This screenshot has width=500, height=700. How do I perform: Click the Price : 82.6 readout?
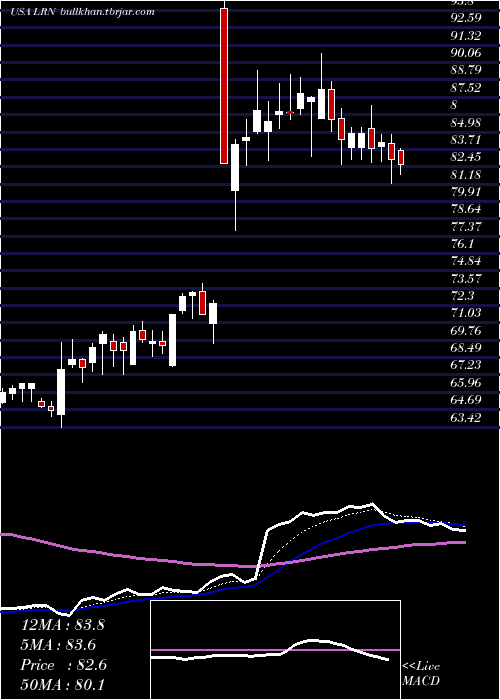63,665
